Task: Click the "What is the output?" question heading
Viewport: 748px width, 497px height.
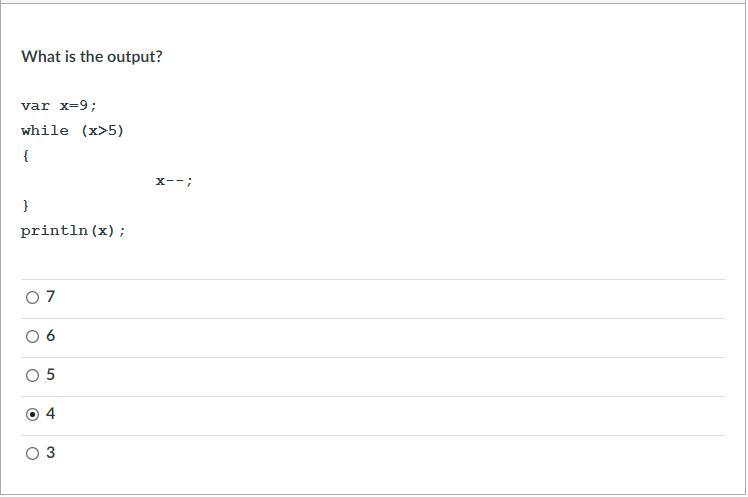Action: pyautogui.click(x=91, y=57)
